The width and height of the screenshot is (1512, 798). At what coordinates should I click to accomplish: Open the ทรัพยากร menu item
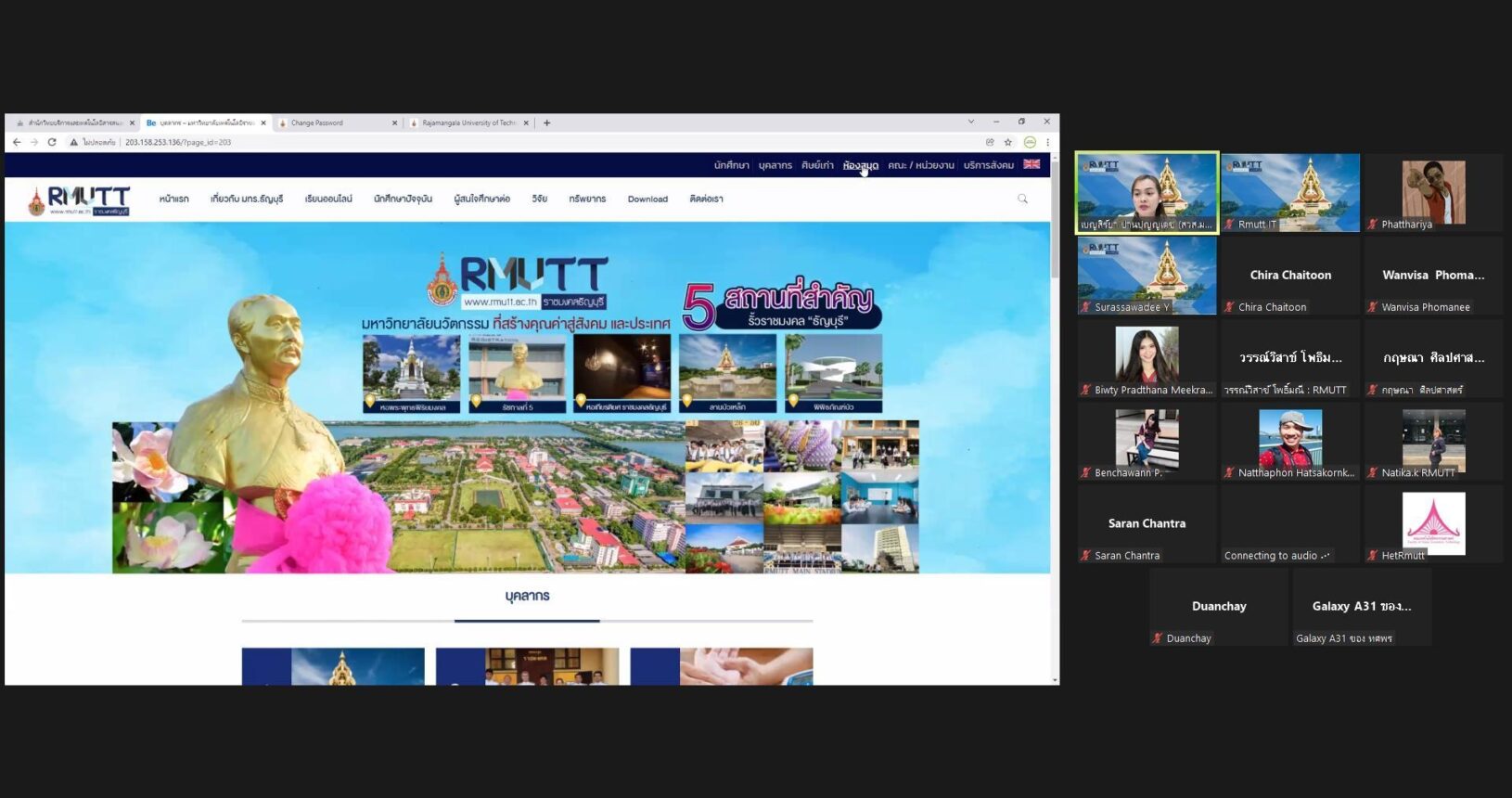pyautogui.click(x=587, y=199)
